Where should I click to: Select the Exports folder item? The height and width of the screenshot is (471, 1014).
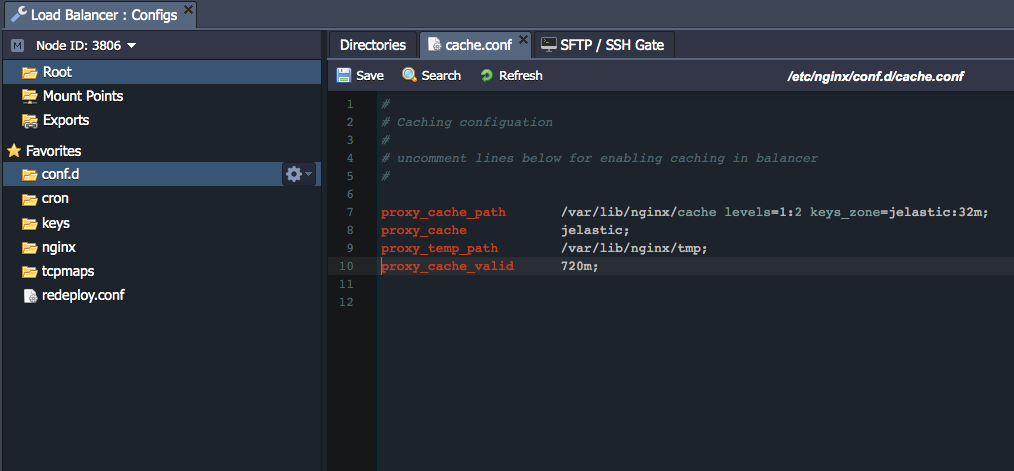coord(65,120)
